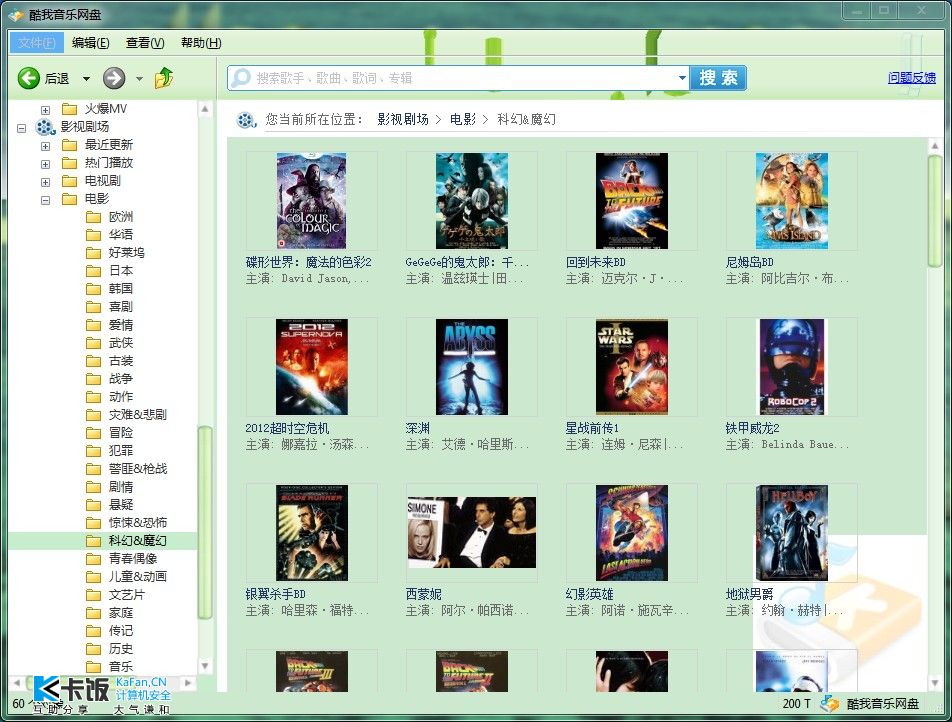This screenshot has height=722, width=952.
Task: Click the 爱情 folder icon
Action: [94, 325]
